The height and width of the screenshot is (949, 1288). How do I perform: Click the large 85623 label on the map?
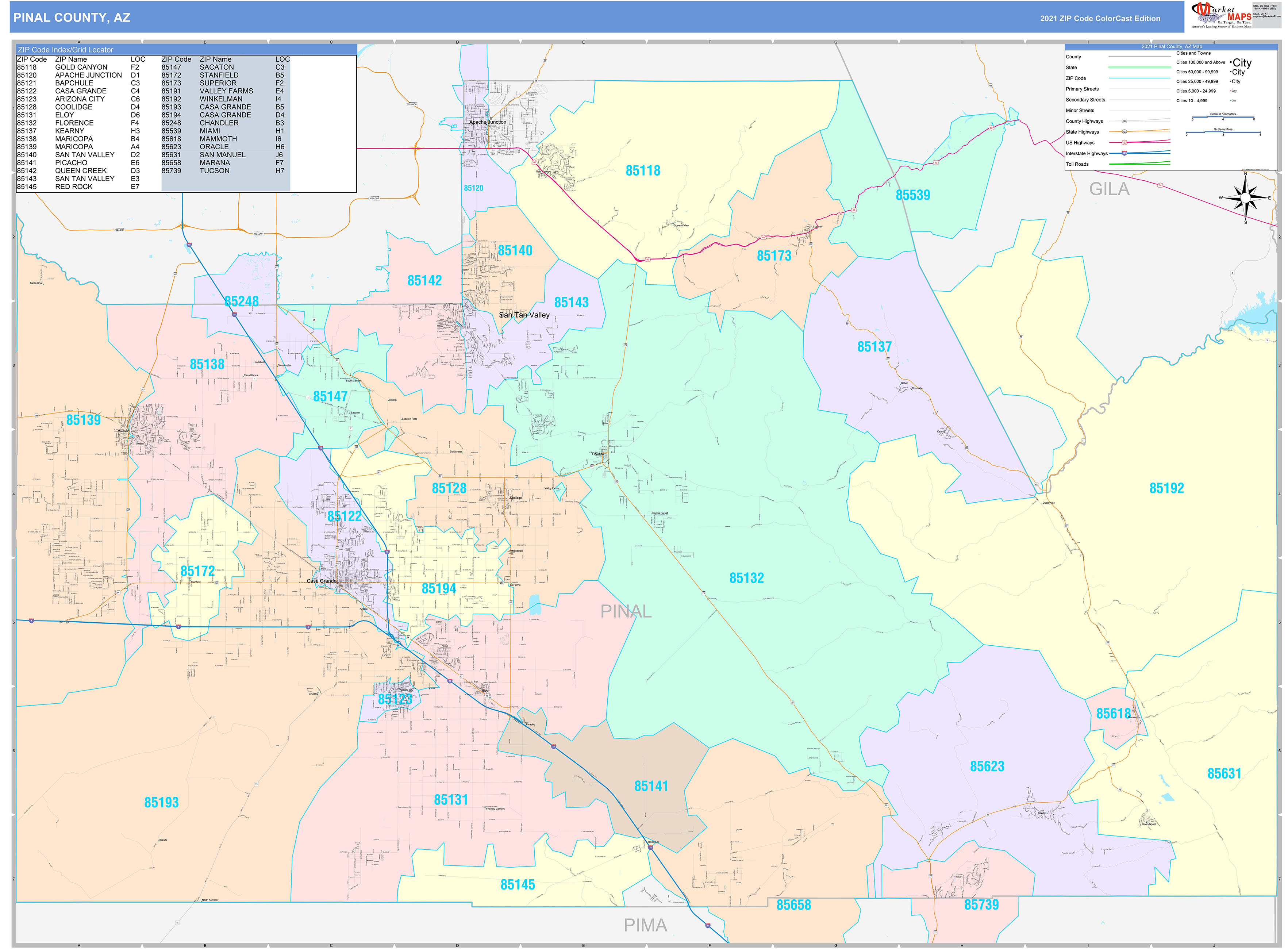tap(987, 767)
